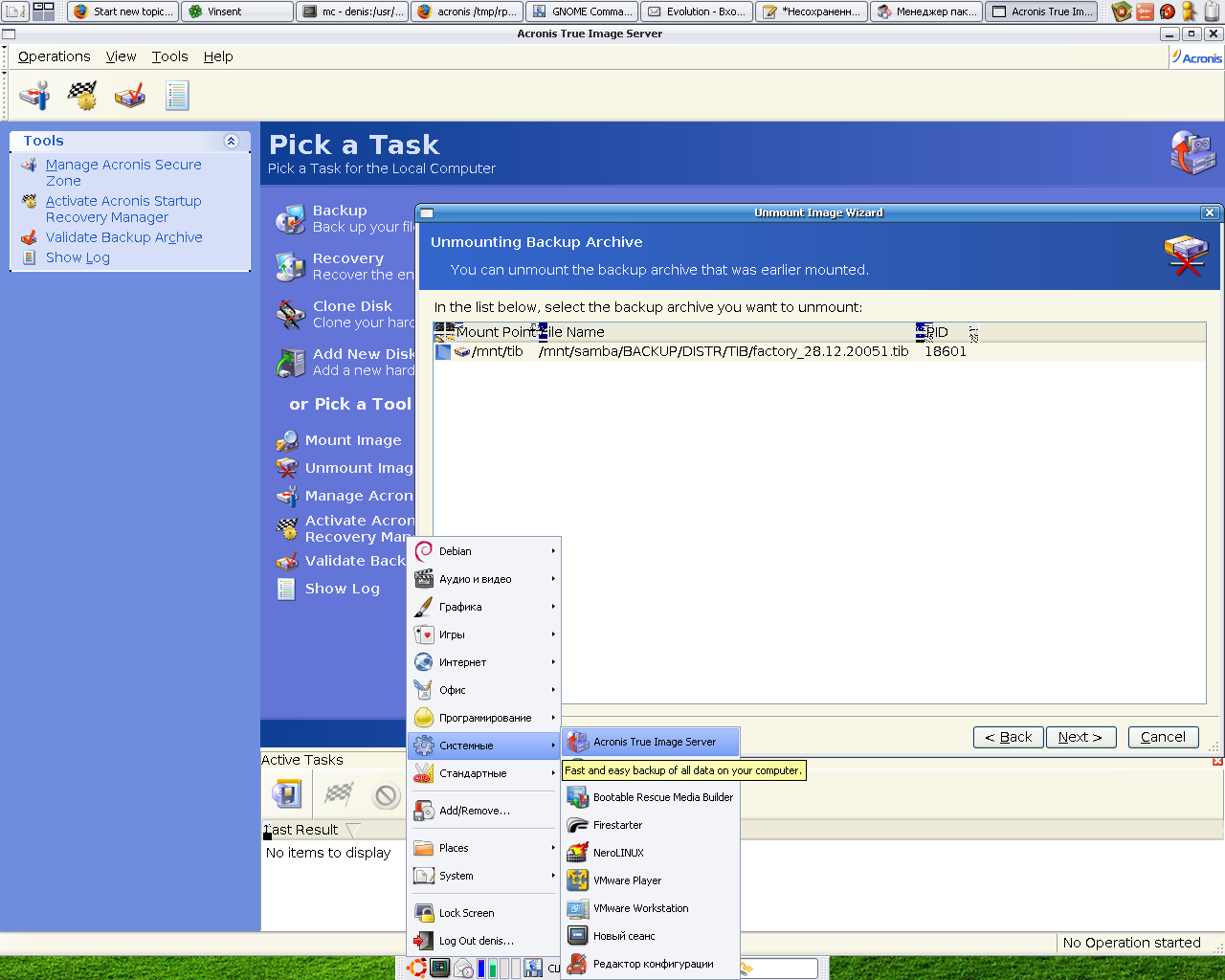Open the Tools menu
Screen dimensions: 1225x980
[170, 56]
